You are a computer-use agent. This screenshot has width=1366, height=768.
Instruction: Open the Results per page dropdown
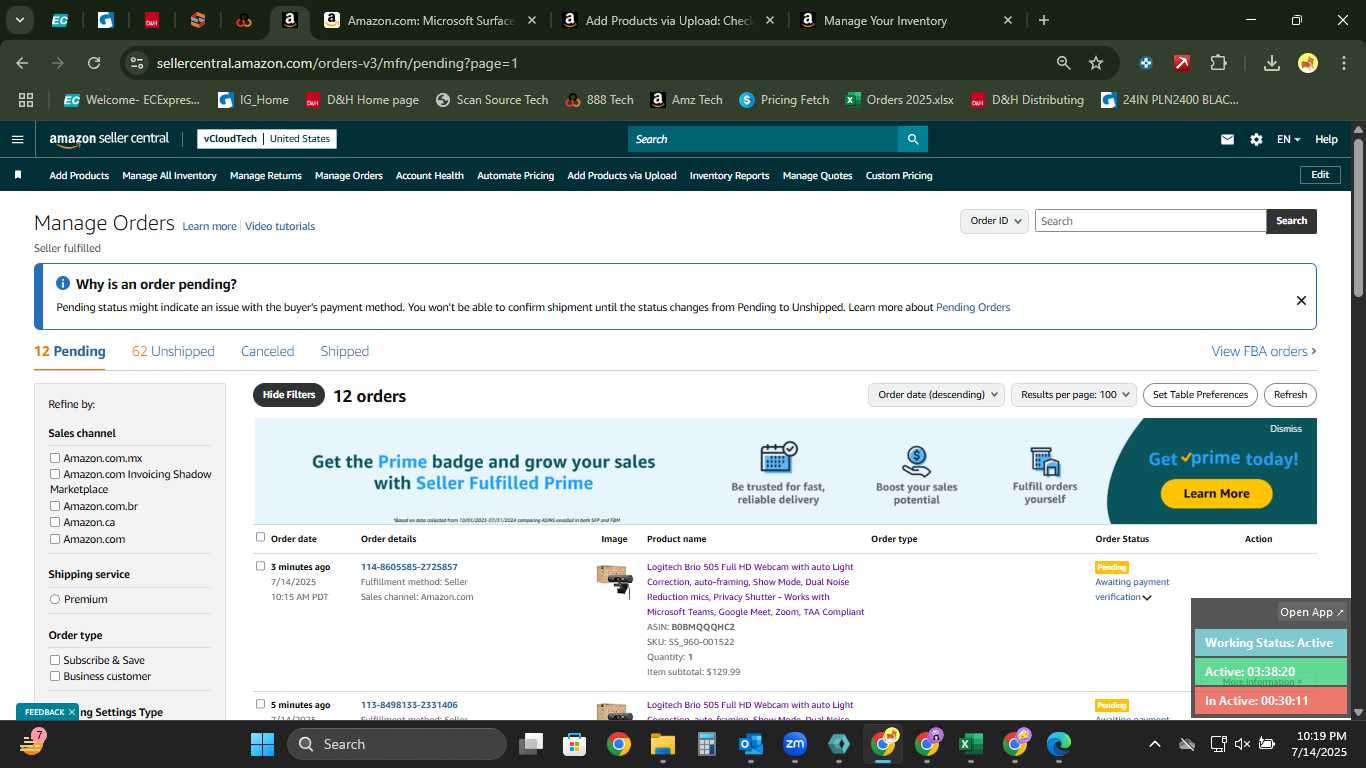click(x=1074, y=395)
